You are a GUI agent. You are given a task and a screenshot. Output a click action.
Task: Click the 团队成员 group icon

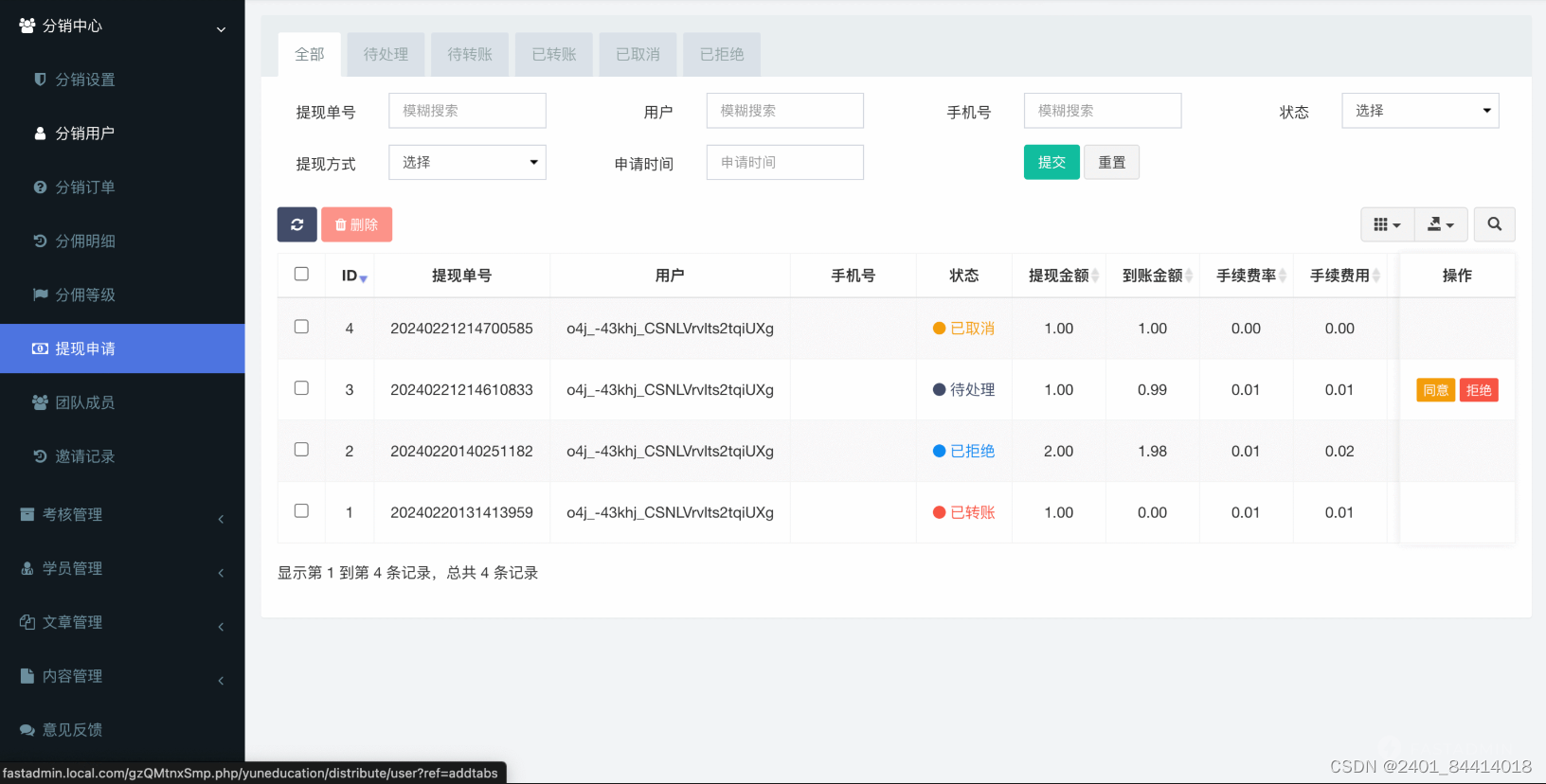[40, 402]
